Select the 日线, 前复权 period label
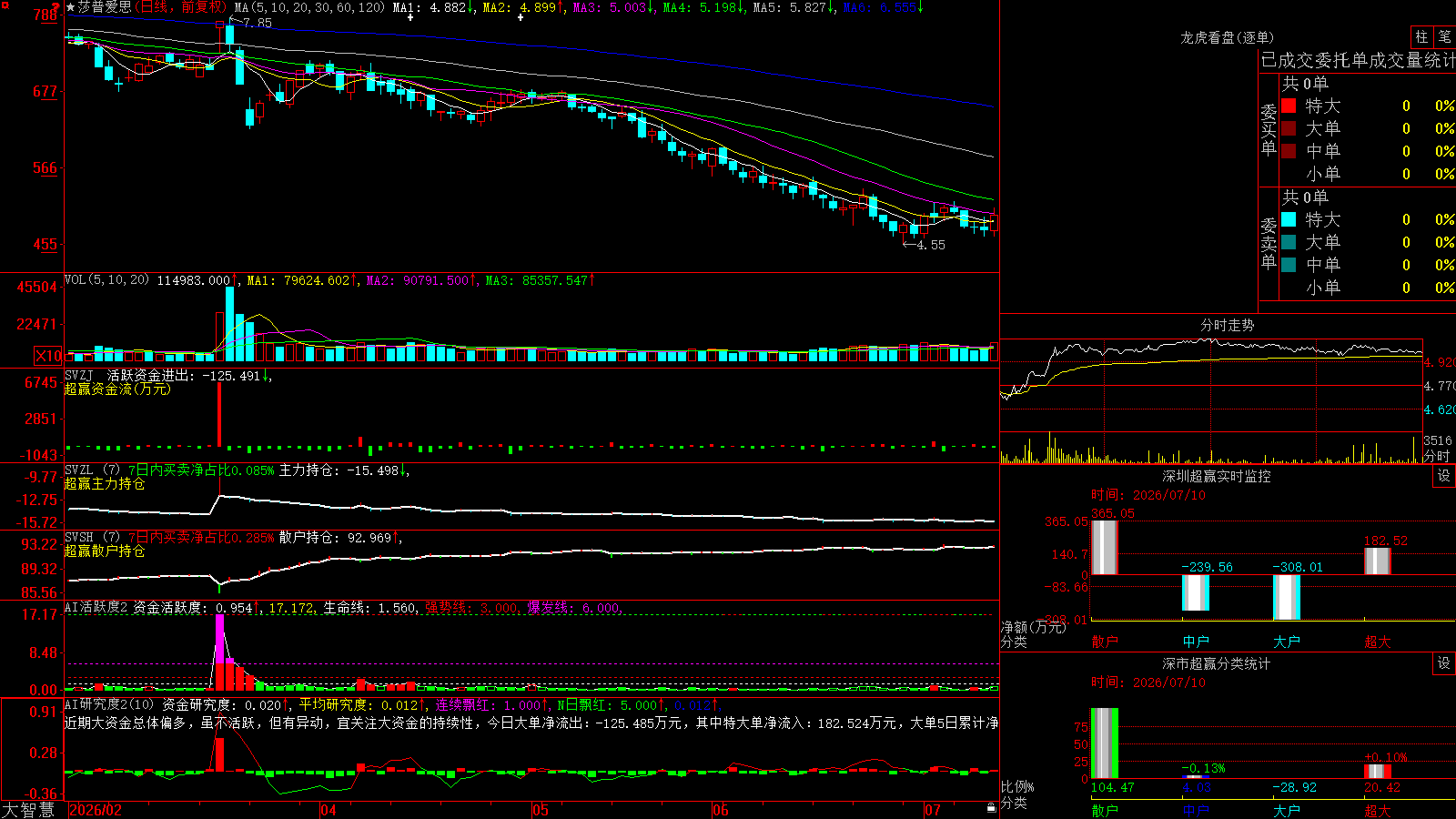 (182, 7)
